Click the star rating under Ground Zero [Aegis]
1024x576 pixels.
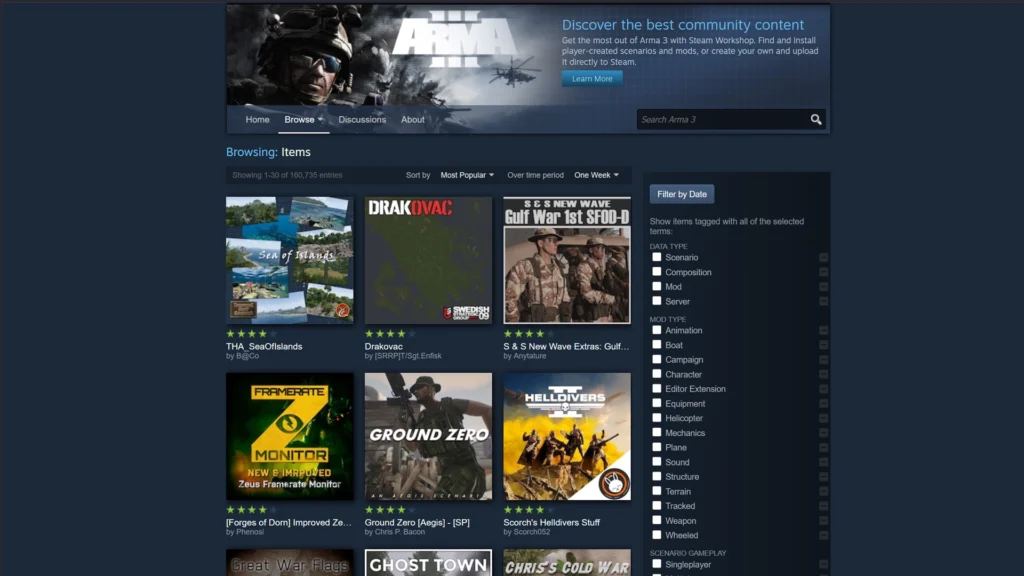[x=390, y=509]
